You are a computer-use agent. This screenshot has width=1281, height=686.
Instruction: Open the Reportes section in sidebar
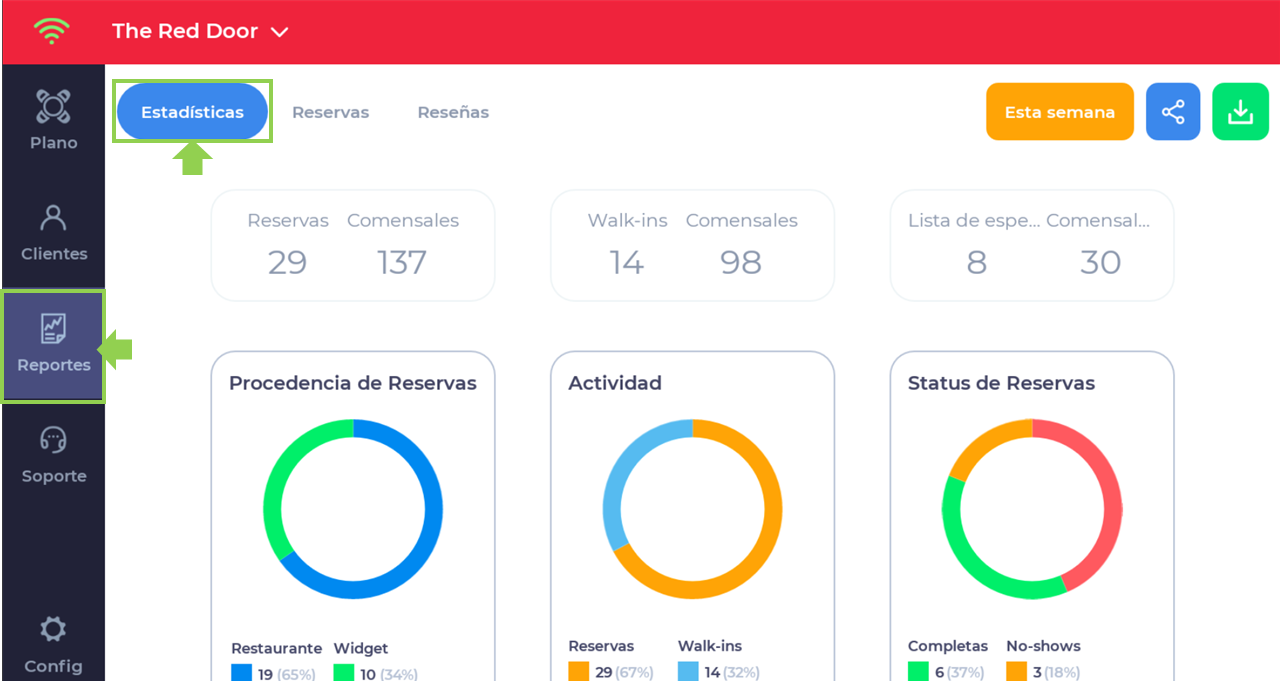coord(53,346)
